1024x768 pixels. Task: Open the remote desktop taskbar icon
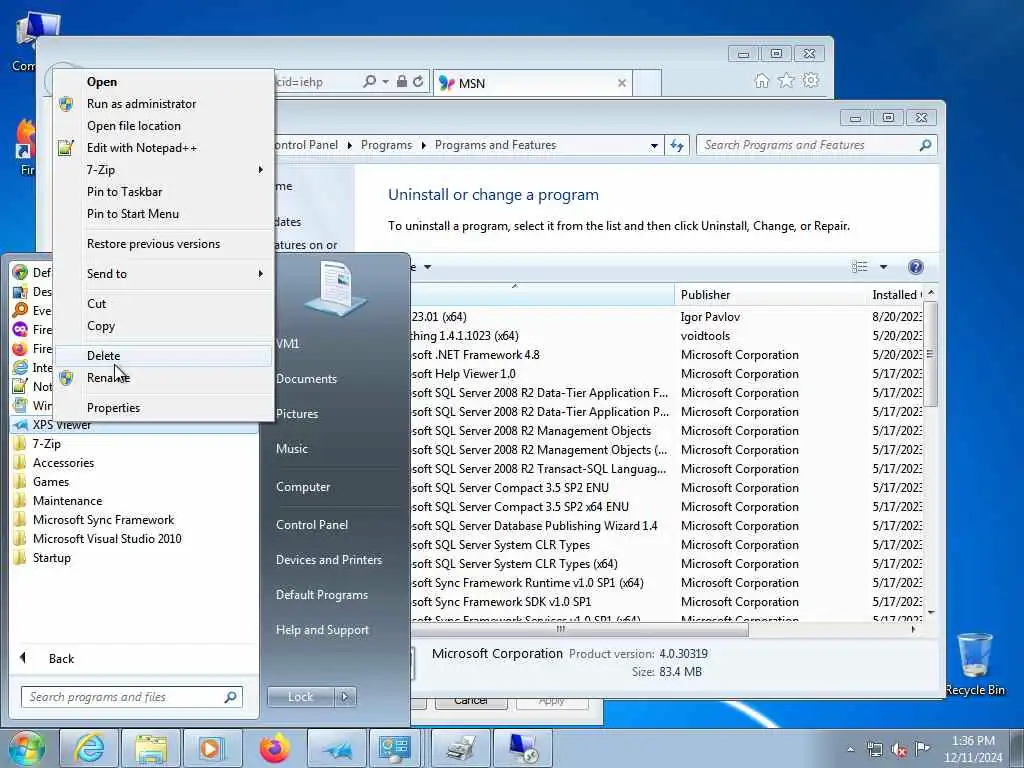(x=523, y=748)
